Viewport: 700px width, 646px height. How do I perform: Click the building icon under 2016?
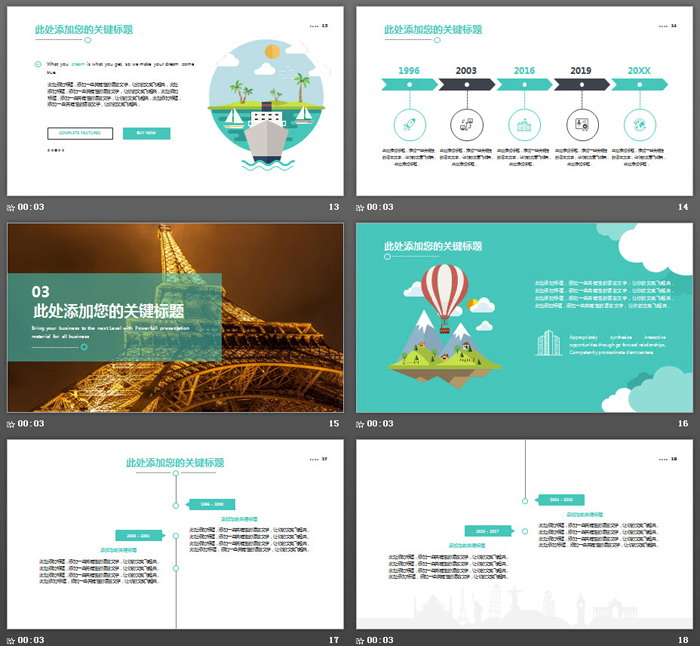(x=523, y=124)
